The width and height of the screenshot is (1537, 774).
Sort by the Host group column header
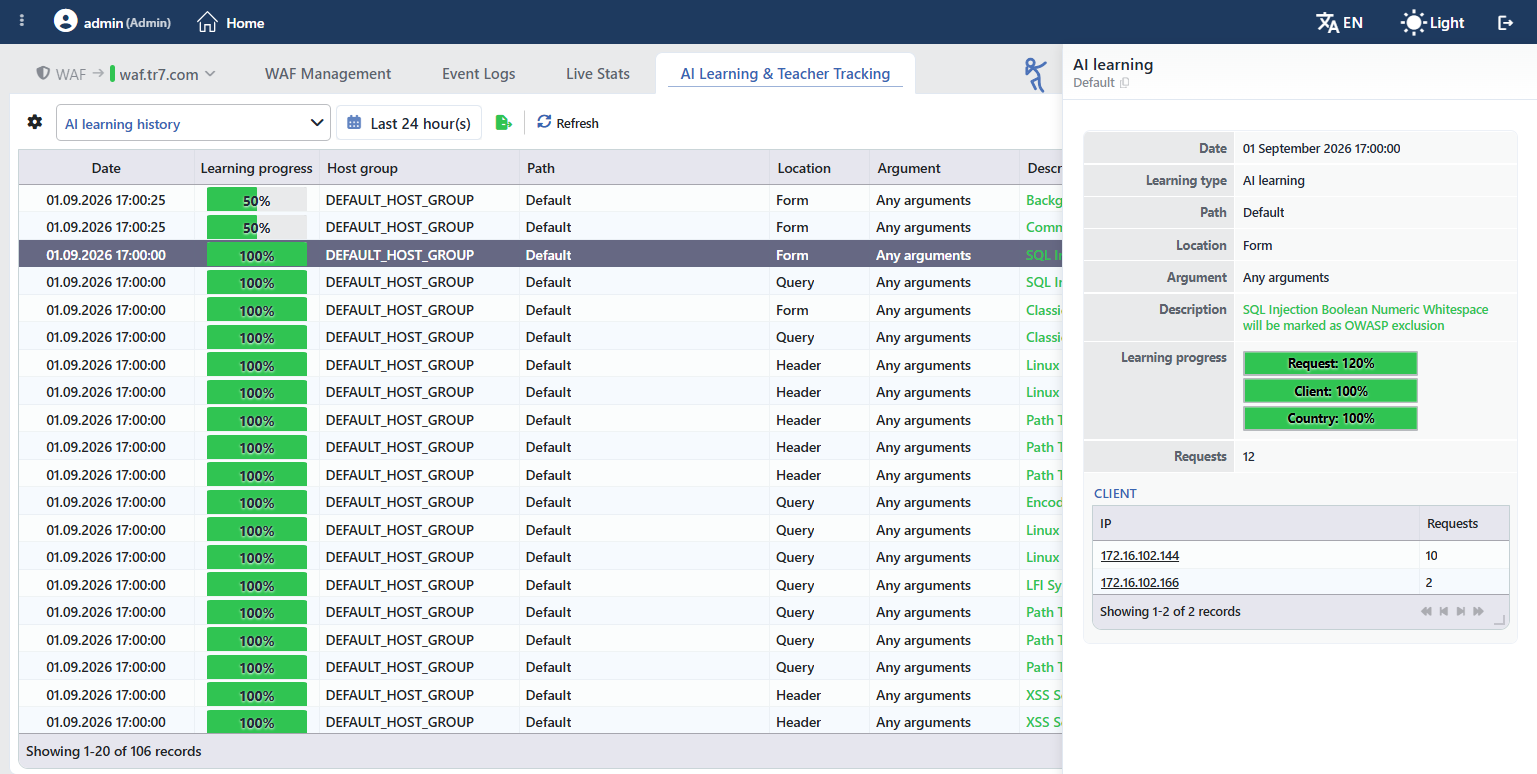coord(420,168)
